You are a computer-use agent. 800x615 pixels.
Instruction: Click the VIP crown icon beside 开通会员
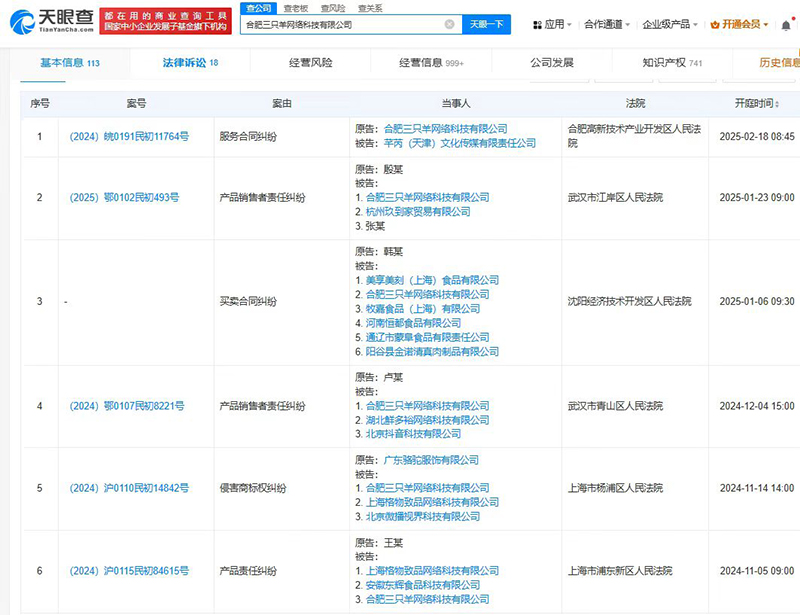715,24
